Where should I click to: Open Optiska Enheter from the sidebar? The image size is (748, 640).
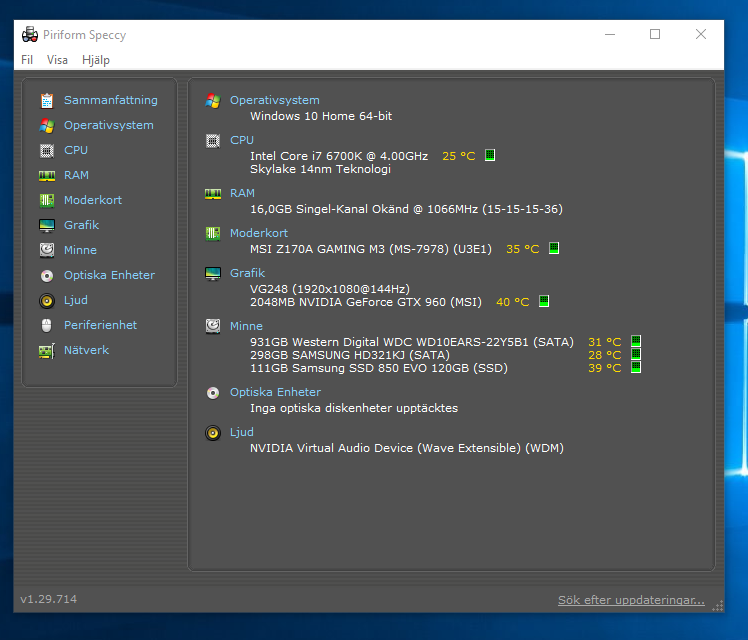pos(110,275)
